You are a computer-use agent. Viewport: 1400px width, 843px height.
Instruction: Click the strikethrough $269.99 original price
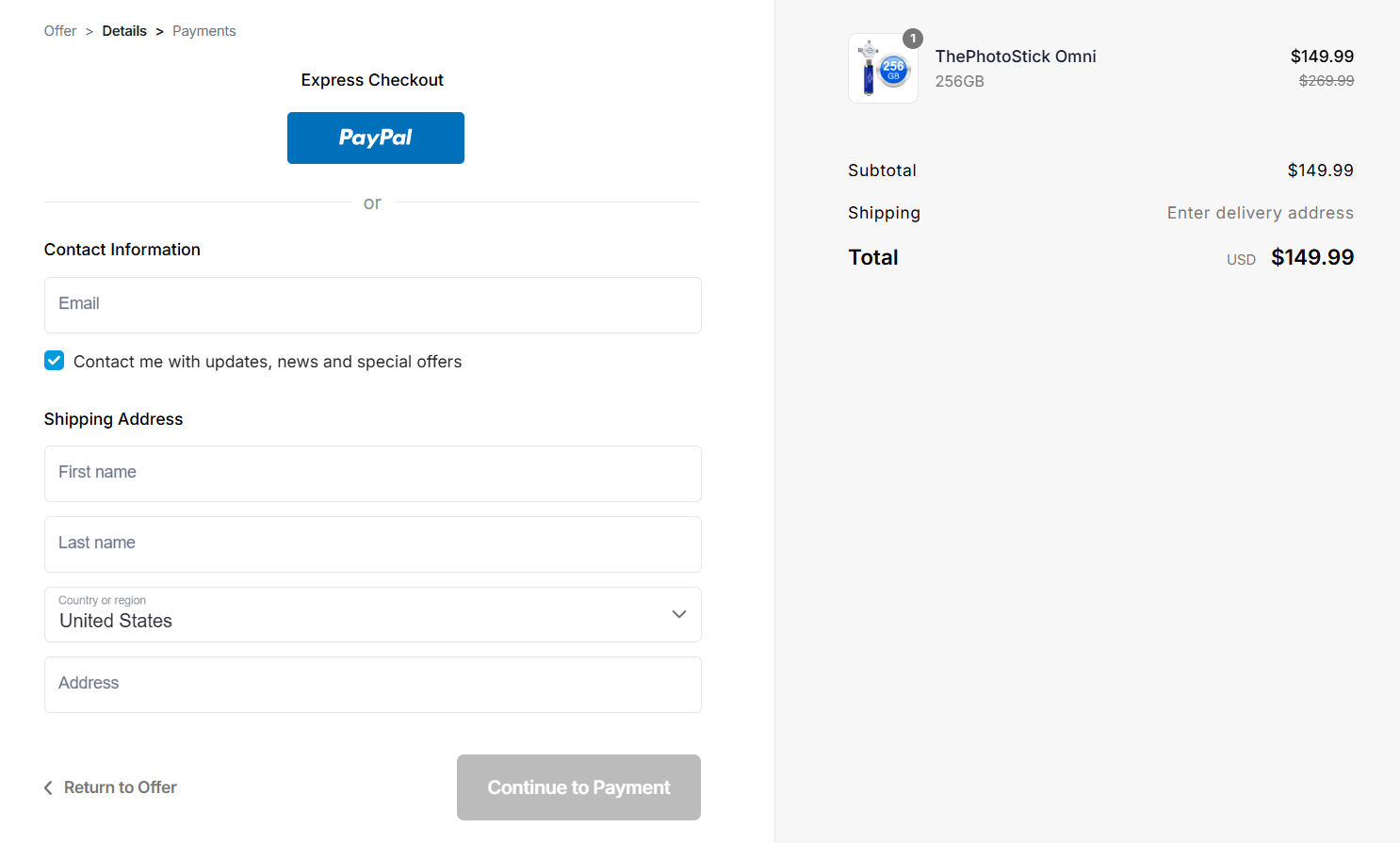(1326, 80)
